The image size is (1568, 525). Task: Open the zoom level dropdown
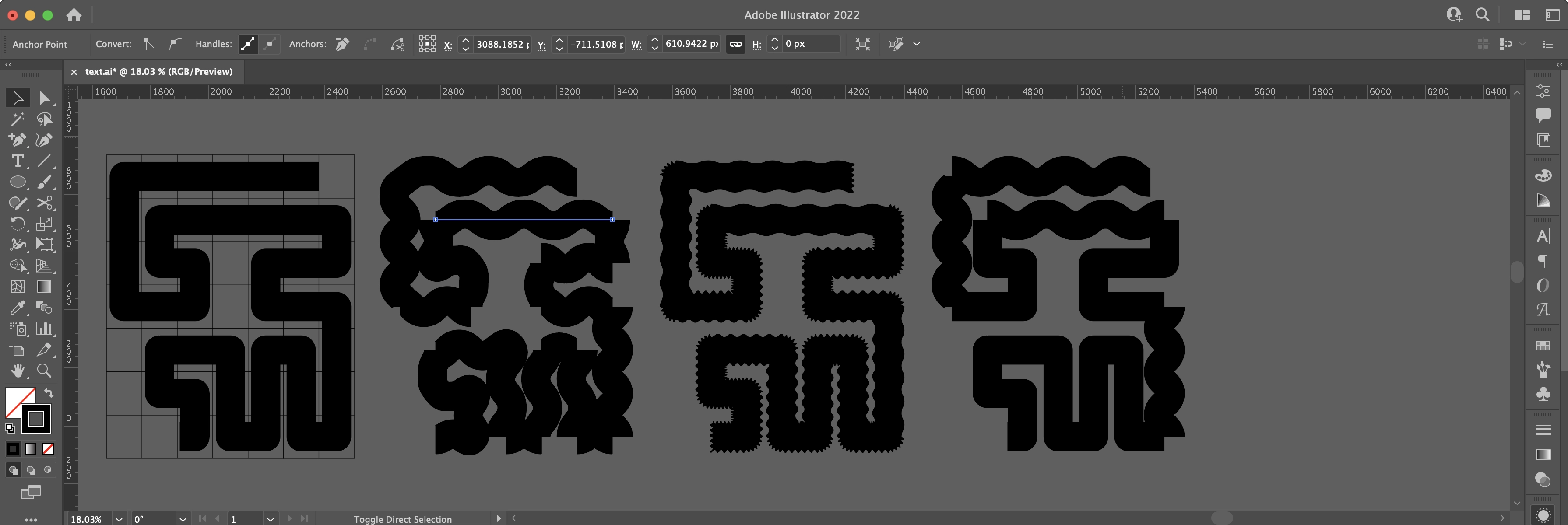coord(120,519)
